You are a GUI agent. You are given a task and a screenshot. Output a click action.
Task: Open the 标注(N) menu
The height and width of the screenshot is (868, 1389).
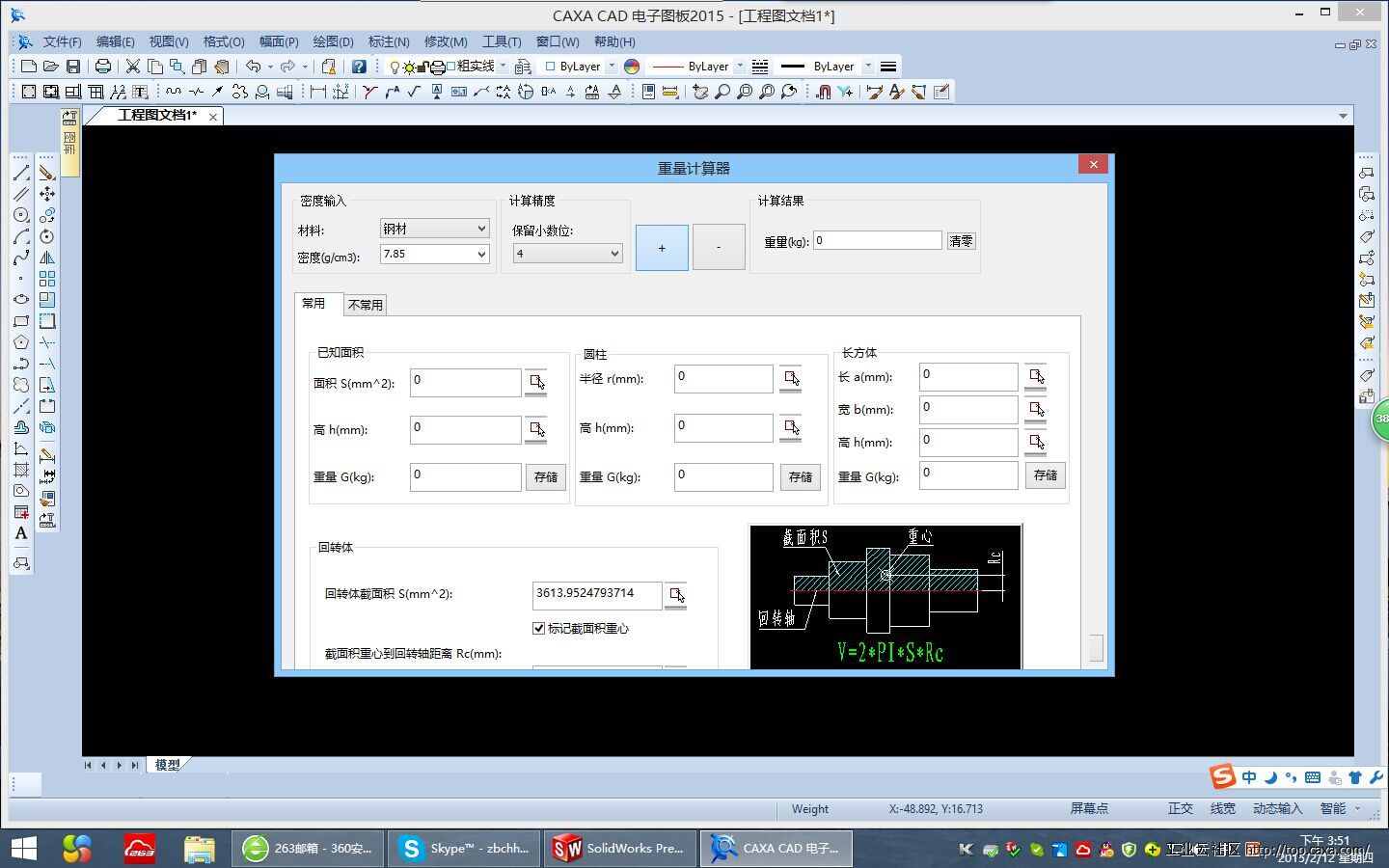point(389,41)
